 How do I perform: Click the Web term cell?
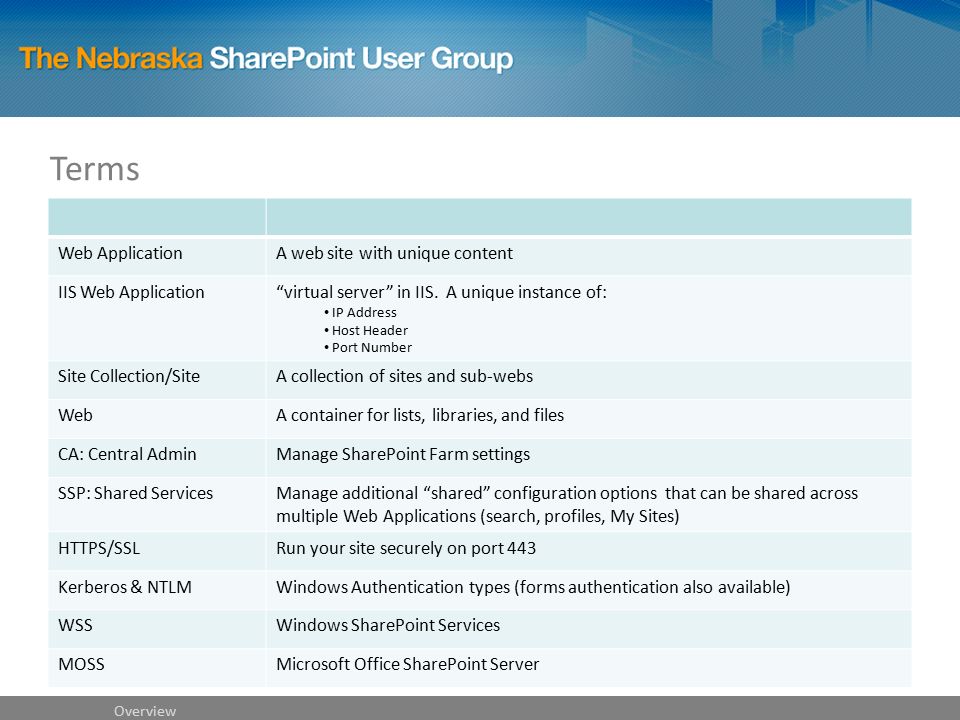157,418
